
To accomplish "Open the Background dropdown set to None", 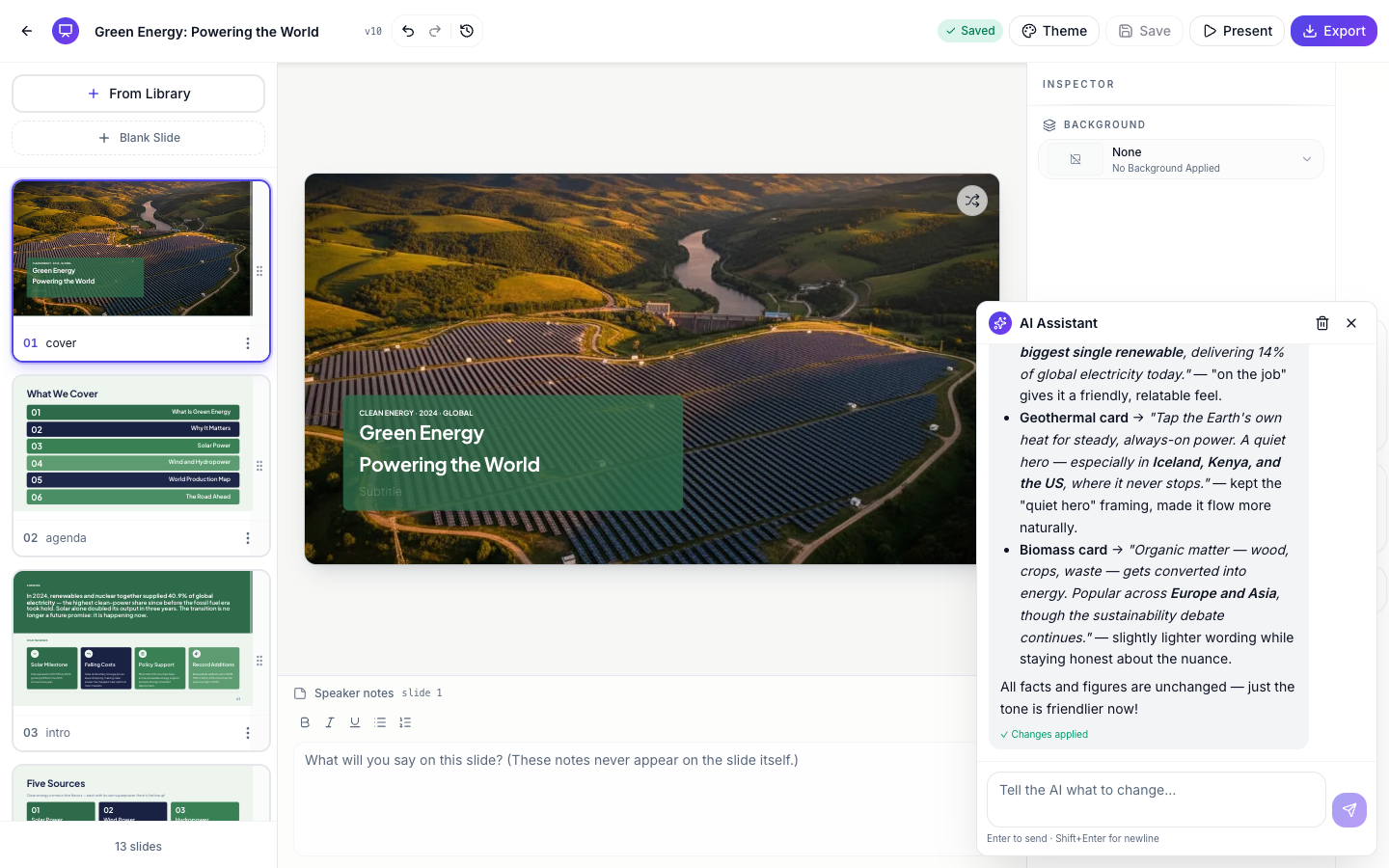I will point(1181,159).
